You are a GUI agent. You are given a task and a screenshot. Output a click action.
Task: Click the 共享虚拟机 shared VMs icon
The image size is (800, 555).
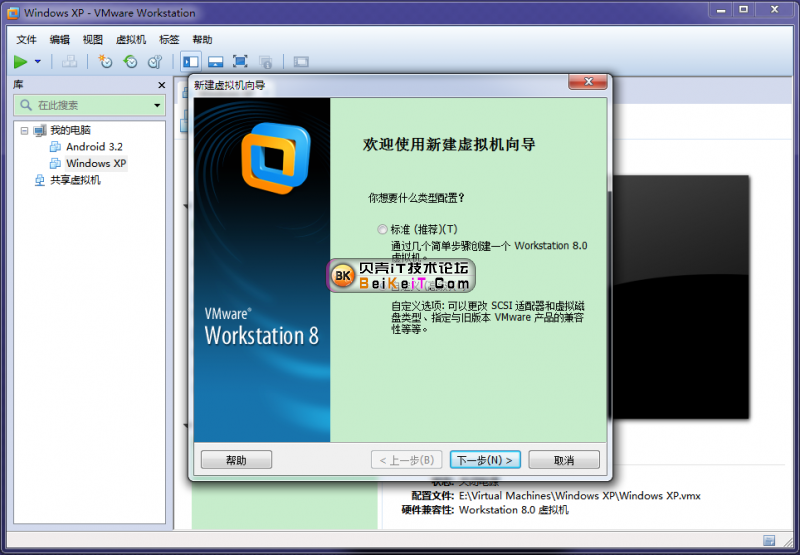pyautogui.click(x=39, y=180)
